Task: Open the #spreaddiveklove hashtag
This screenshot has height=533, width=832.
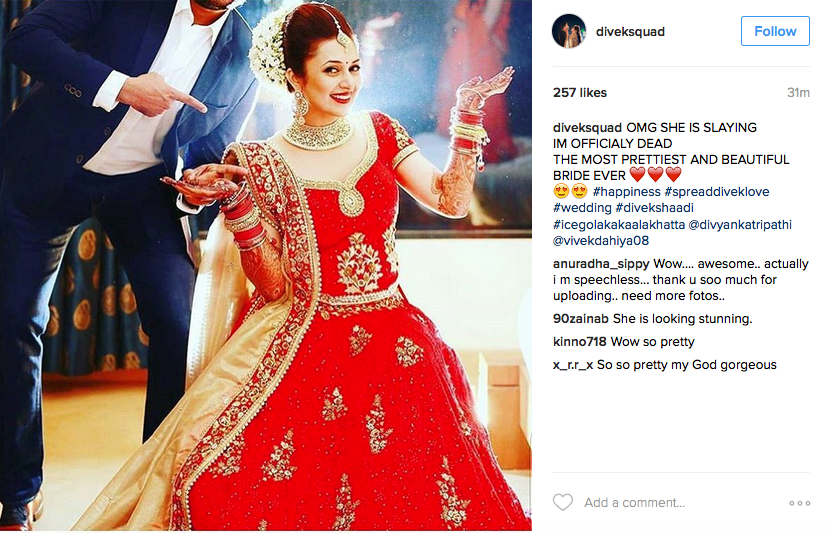Action: pyautogui.click(x=717, y=192)
